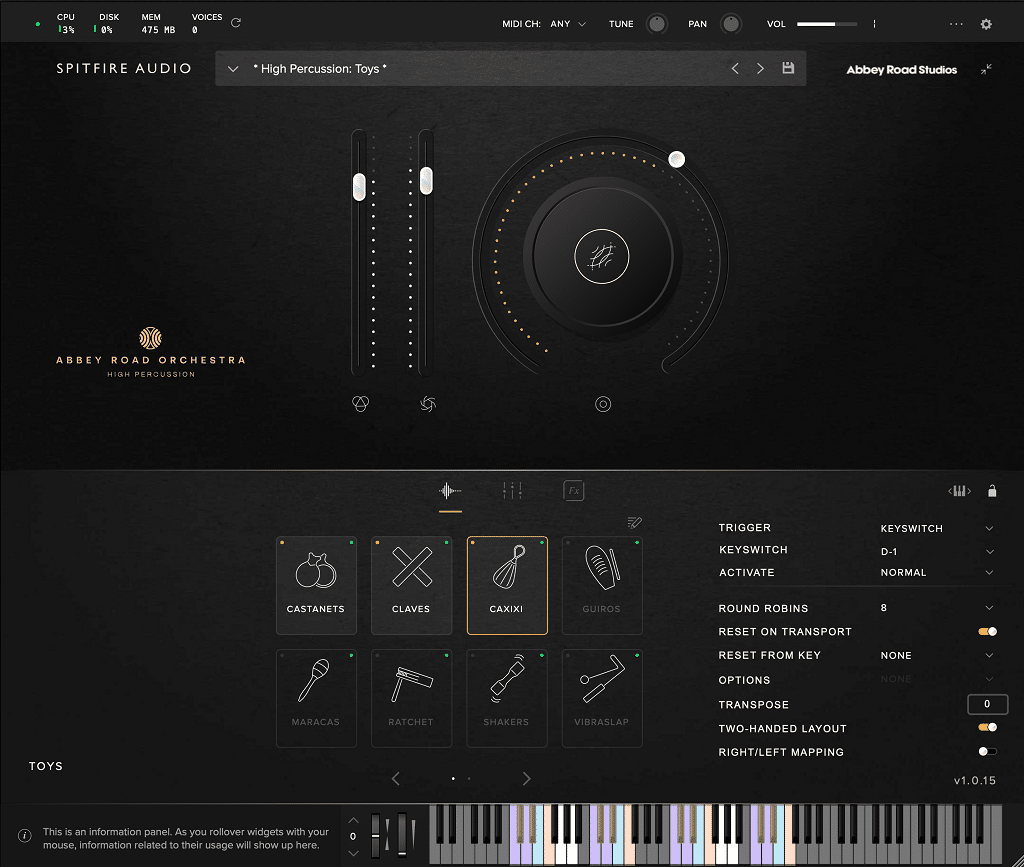This screenshot has width=1024, height=867.
Task: Go to the next preset
Action: pyautogui.click(x=760, y=69)
